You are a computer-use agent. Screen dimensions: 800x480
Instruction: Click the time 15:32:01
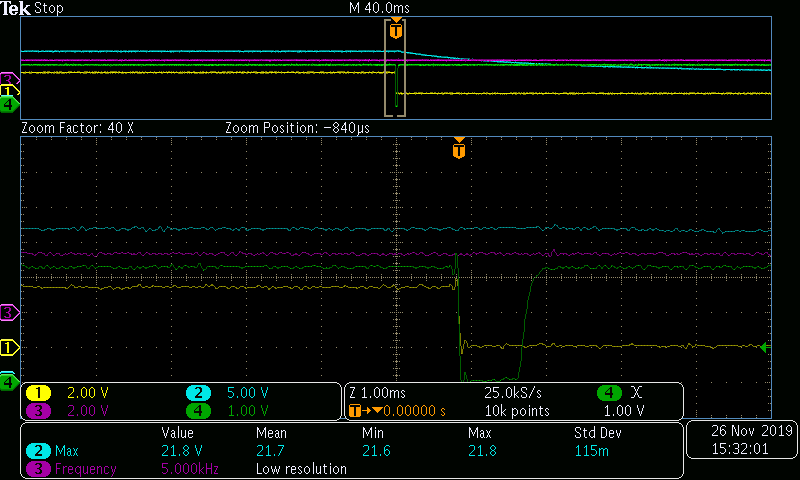click(740, 449)
